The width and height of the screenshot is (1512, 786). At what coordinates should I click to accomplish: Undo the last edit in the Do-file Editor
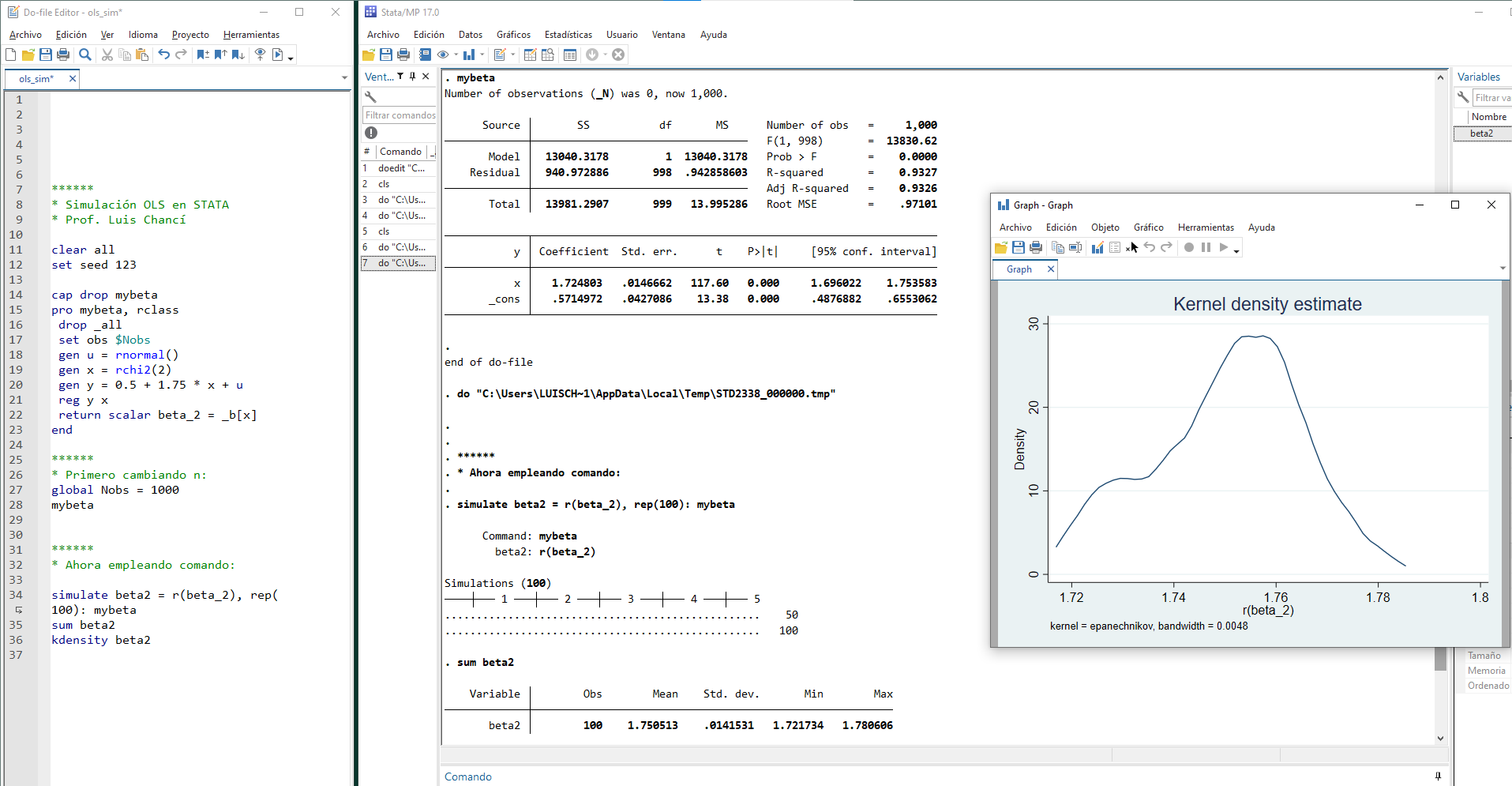point(163,55)
